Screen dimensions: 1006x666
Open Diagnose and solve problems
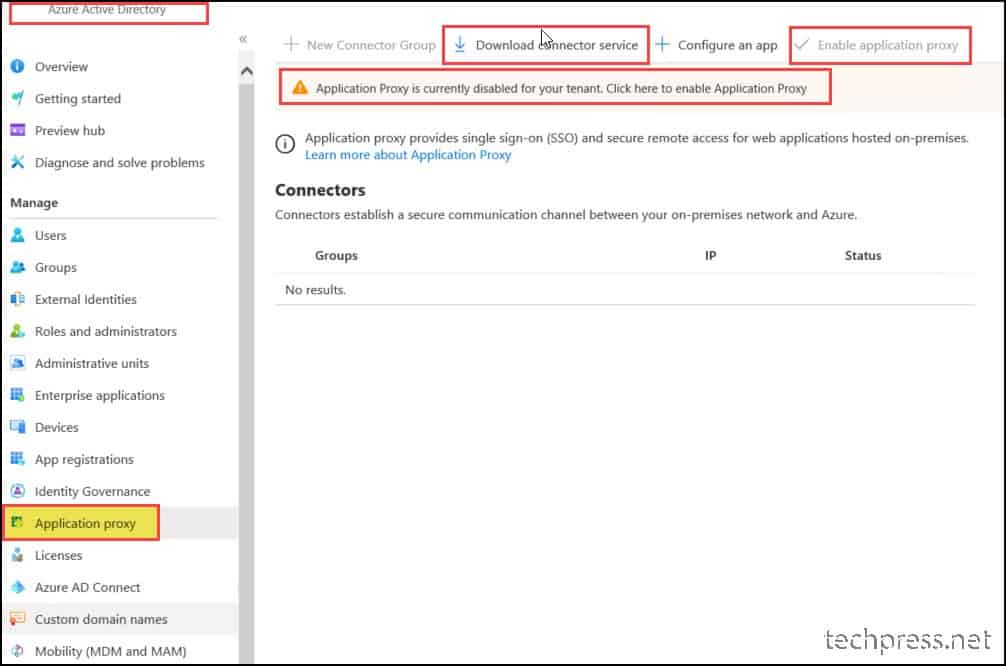click(119, 163)
